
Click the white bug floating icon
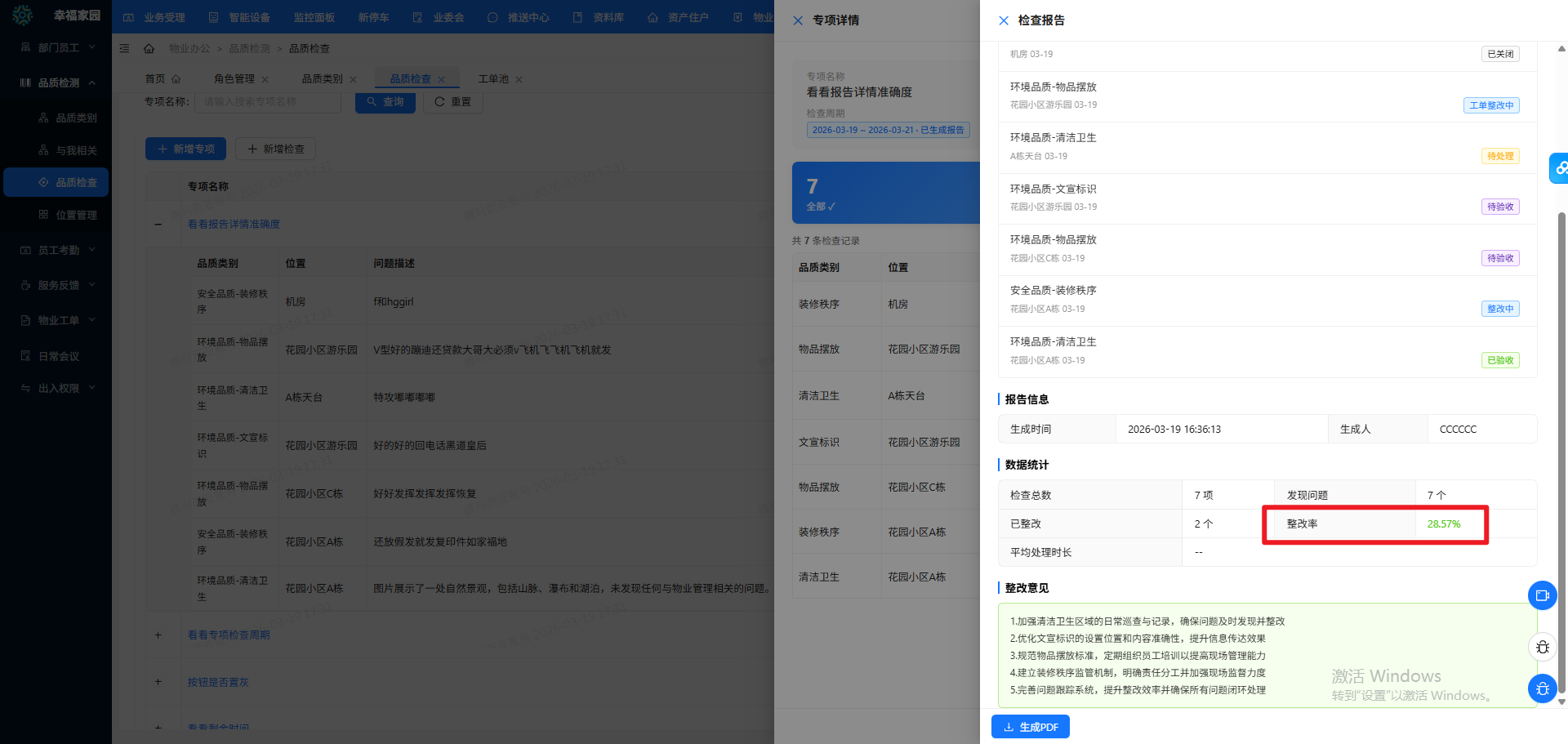click(1542, 647)
